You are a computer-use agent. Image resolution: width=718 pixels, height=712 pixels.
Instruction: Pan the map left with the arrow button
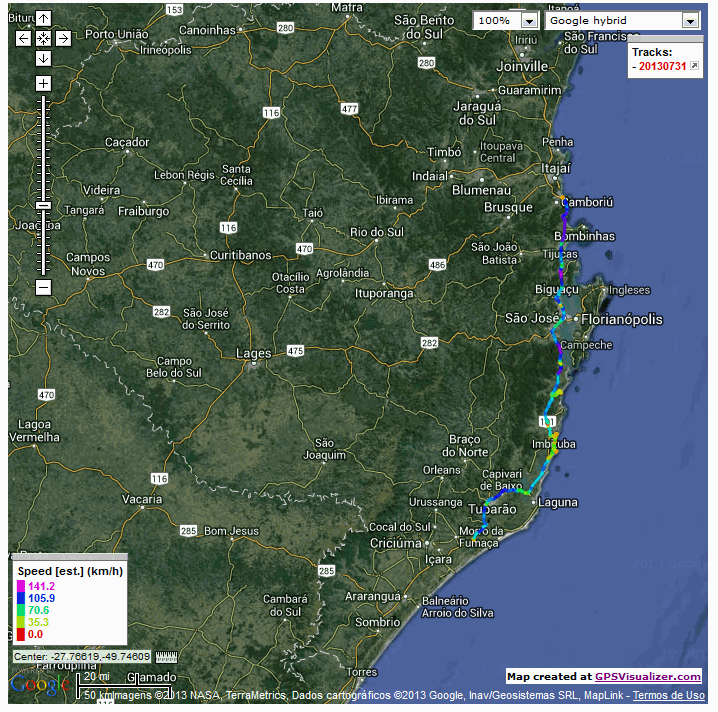click(x=24, y=38)
